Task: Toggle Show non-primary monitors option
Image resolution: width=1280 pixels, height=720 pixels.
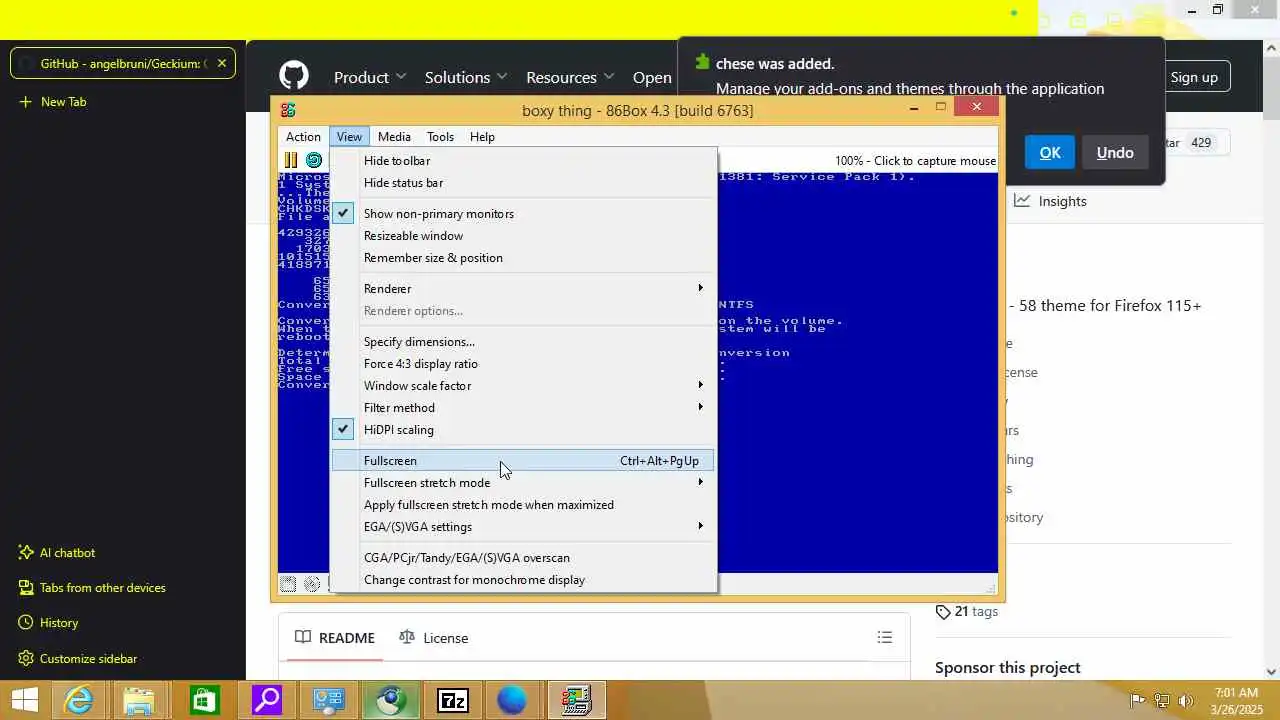Action: pos(523,213)
